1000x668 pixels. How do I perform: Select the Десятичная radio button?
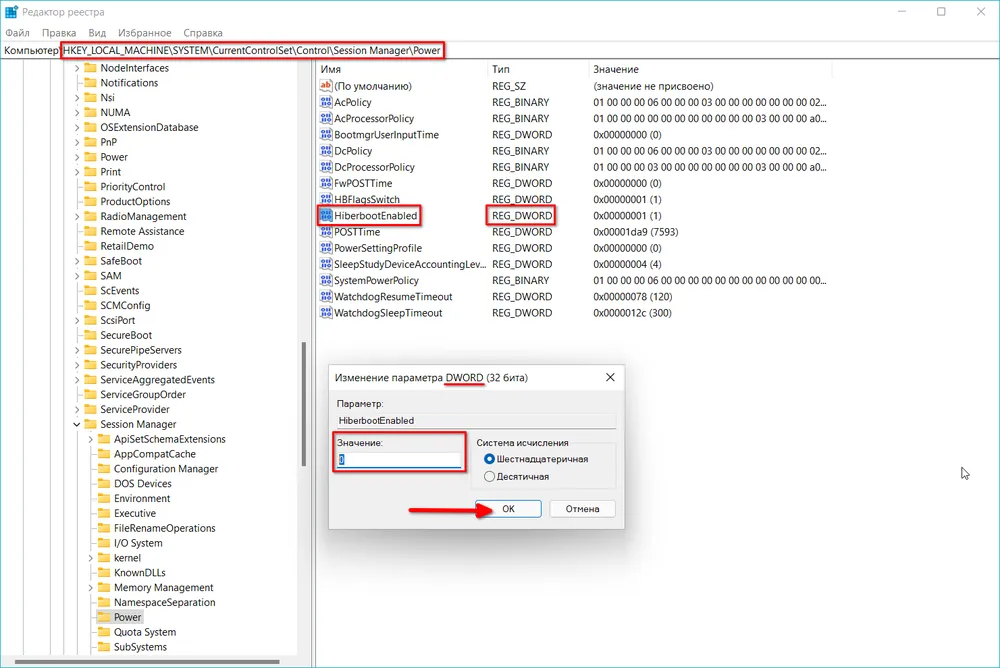click(x=489, y=477)
